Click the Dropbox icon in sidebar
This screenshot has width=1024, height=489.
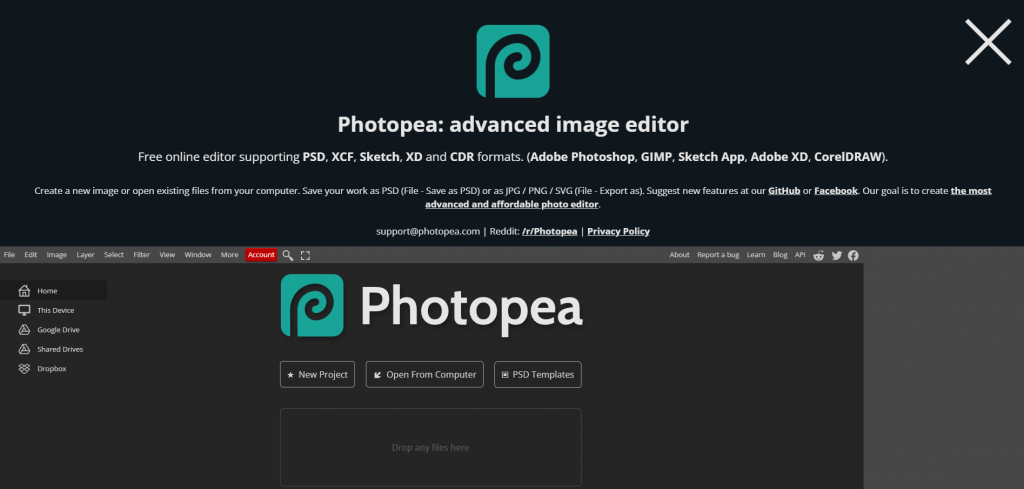click(x=24, y=369)
